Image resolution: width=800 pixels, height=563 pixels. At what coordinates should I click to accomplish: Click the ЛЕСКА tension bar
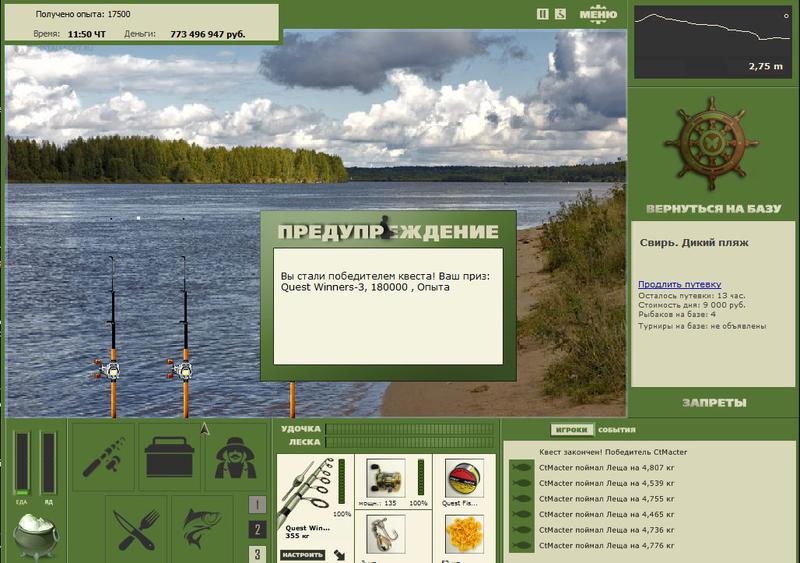coord(410,442)
